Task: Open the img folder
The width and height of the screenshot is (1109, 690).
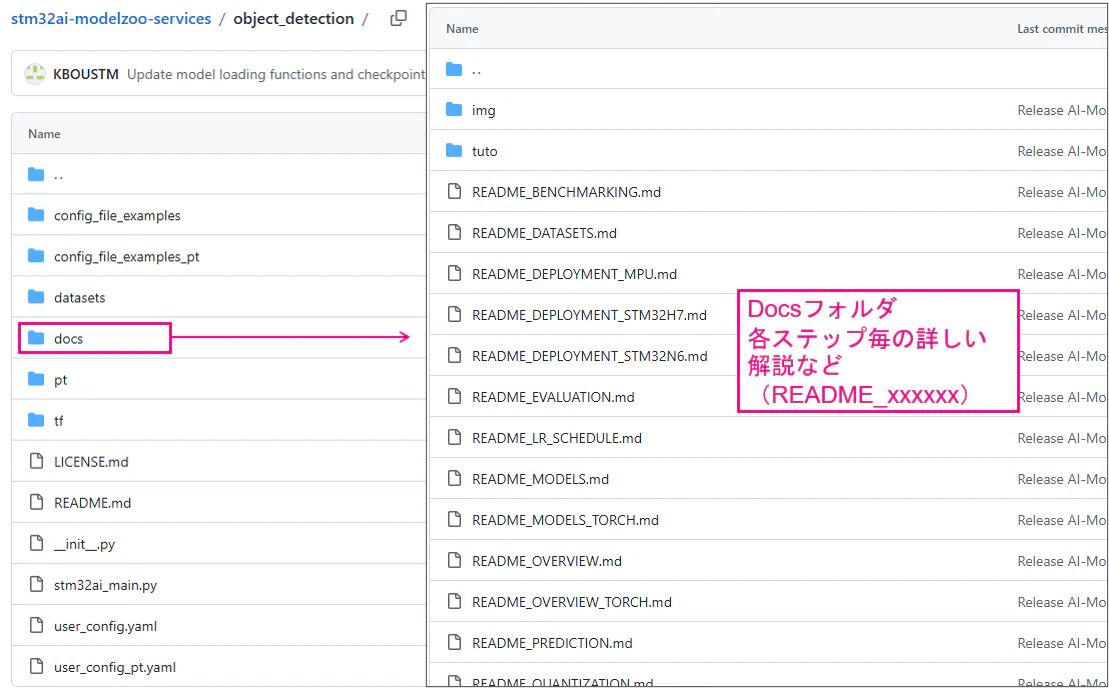Action: tap(484, 110)
